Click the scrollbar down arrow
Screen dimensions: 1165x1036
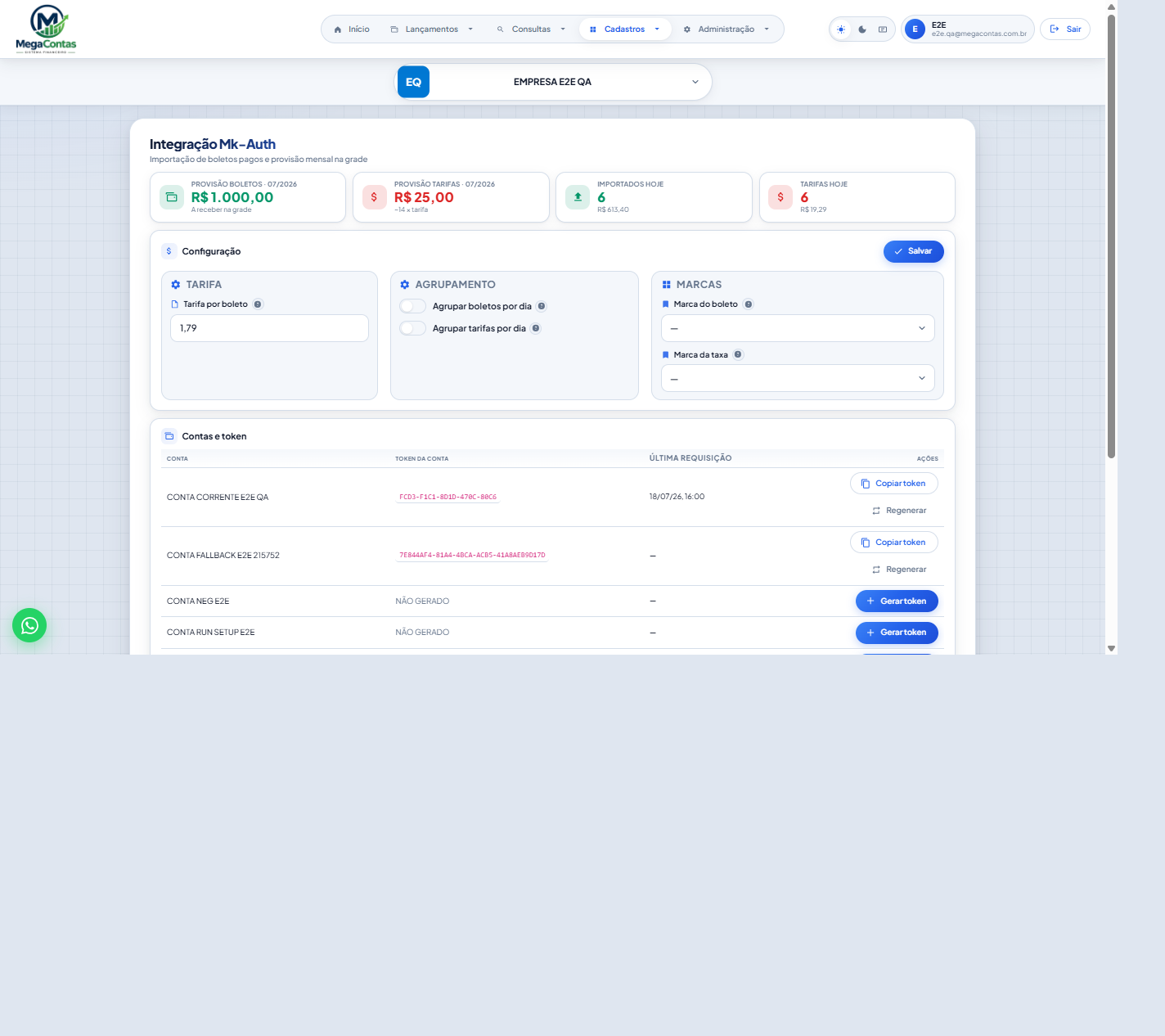(x=1111, y=648)
